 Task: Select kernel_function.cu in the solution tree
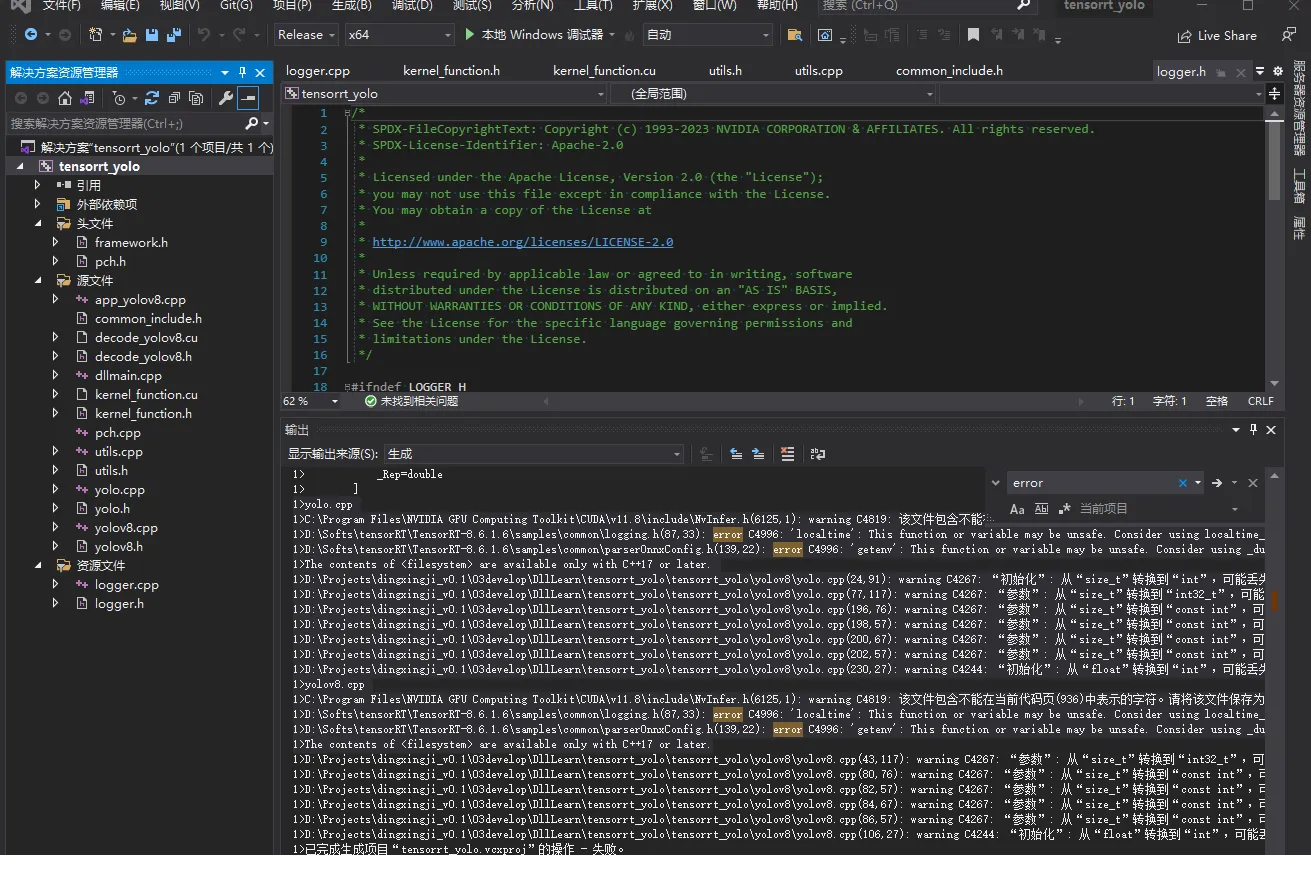coord(146,394)
